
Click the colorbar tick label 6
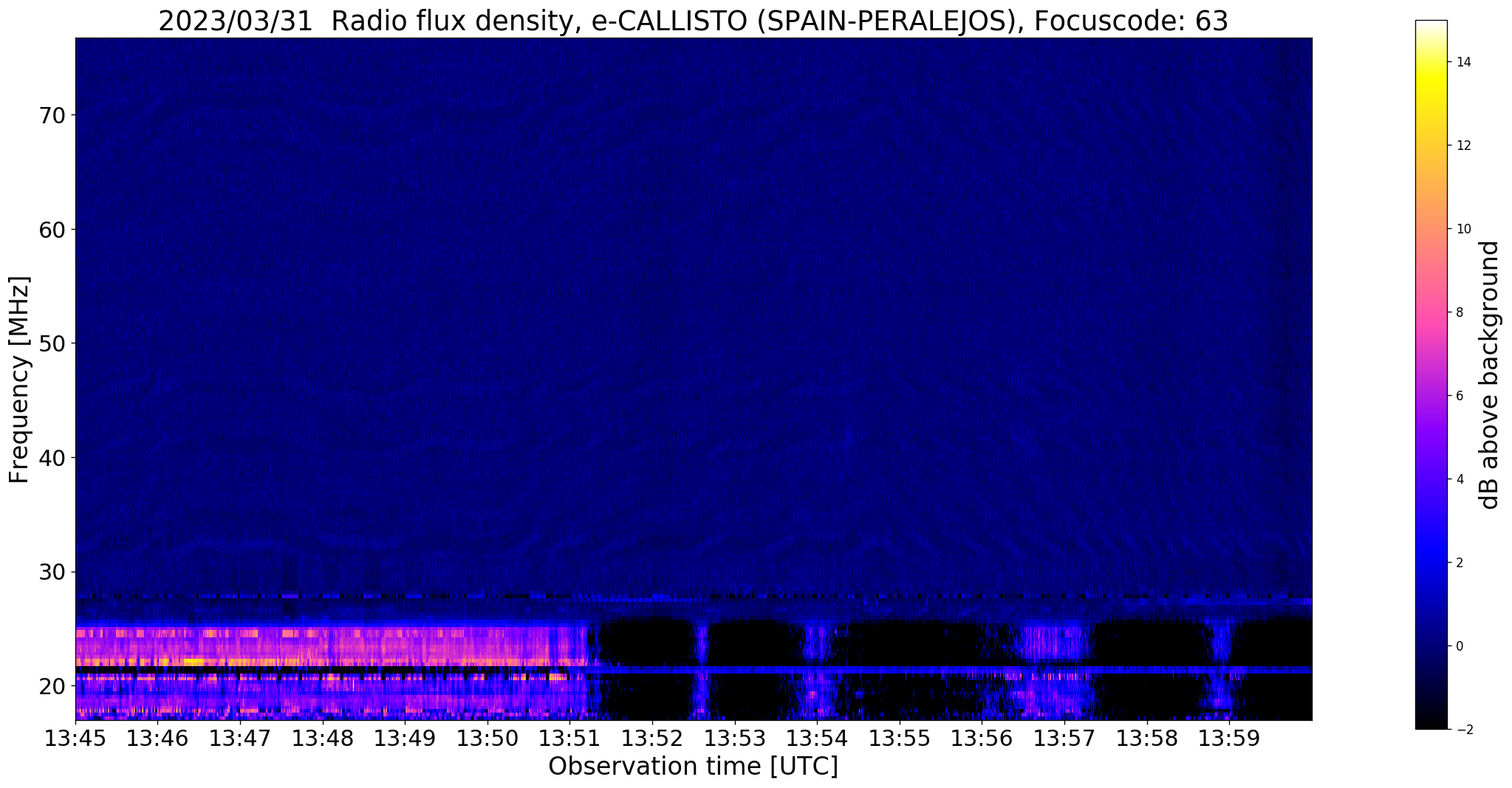(1458, 396)
